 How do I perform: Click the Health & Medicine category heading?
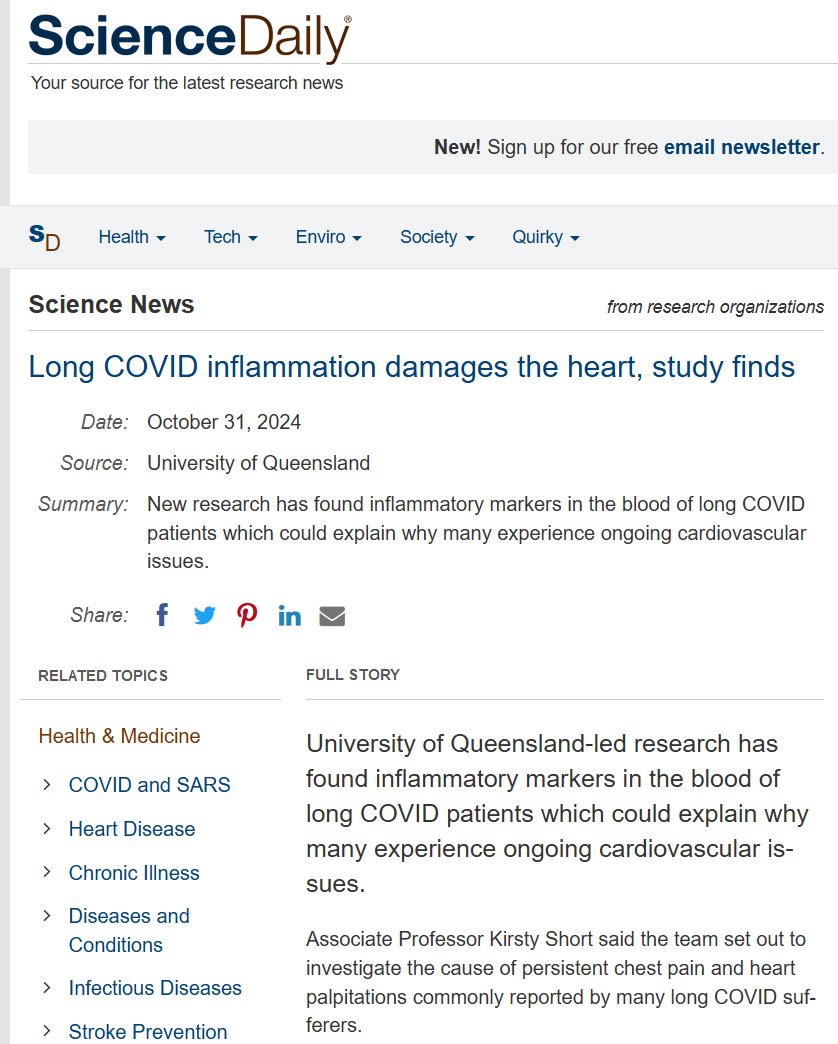(119, 736)
